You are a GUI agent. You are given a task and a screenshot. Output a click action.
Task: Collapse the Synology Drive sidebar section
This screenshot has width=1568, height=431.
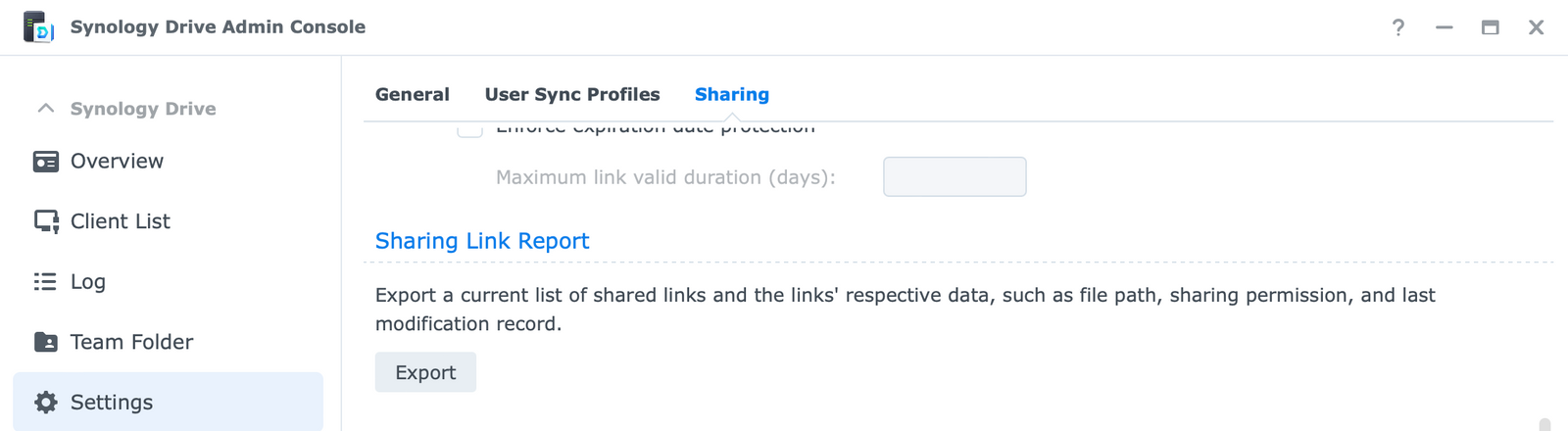tap(45, 108)
